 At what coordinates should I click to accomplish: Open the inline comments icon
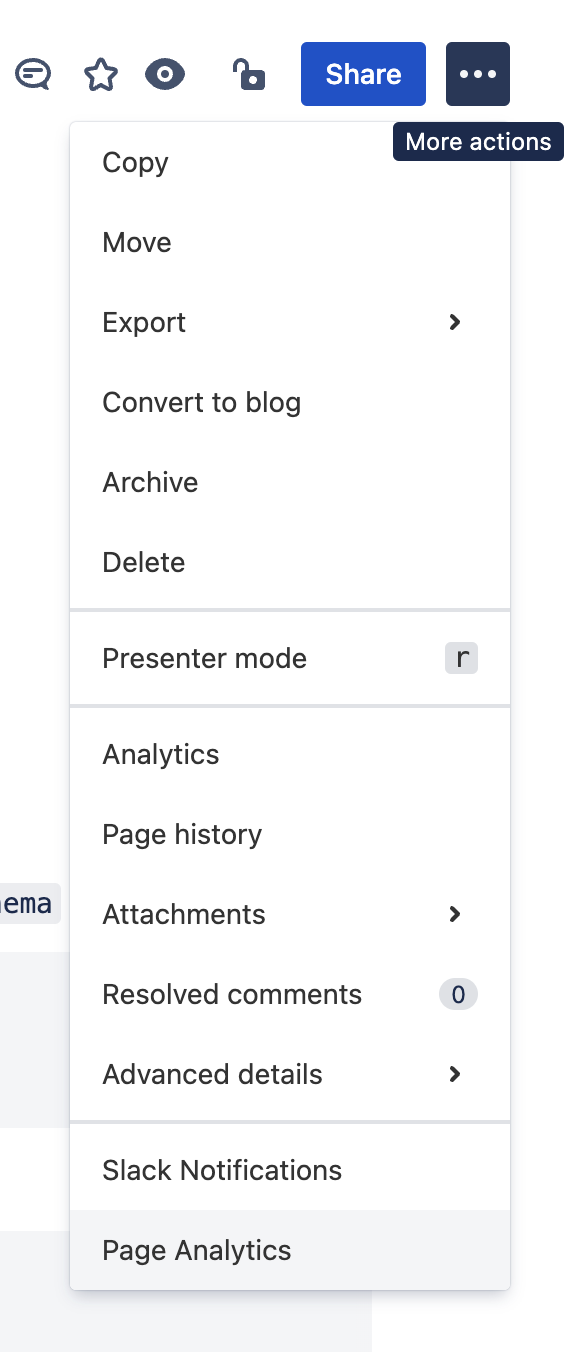(33, 74)
